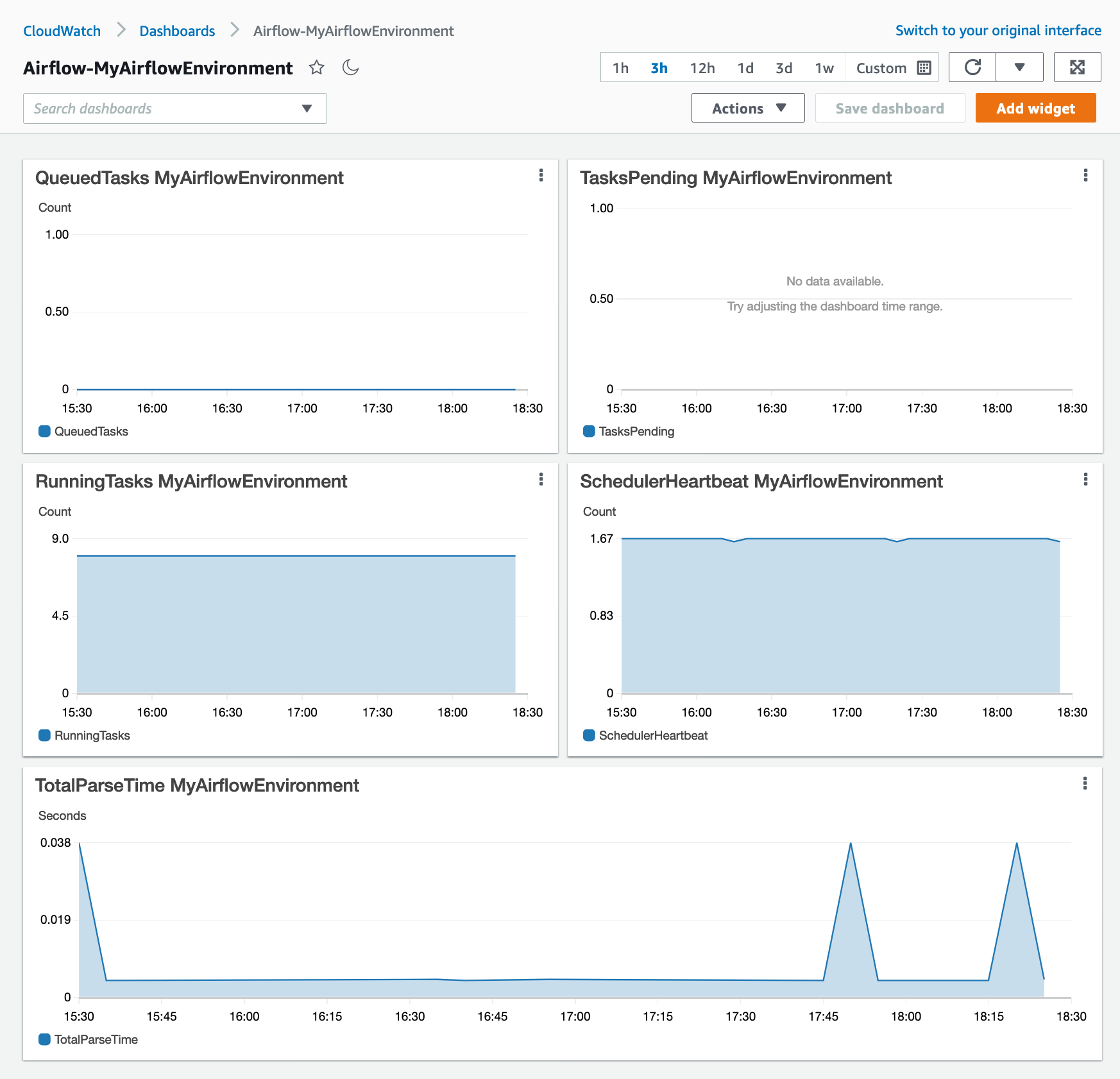1120x1079 pixels.
Task: Open the Actions dropdown menu
Action: (748, 108)
